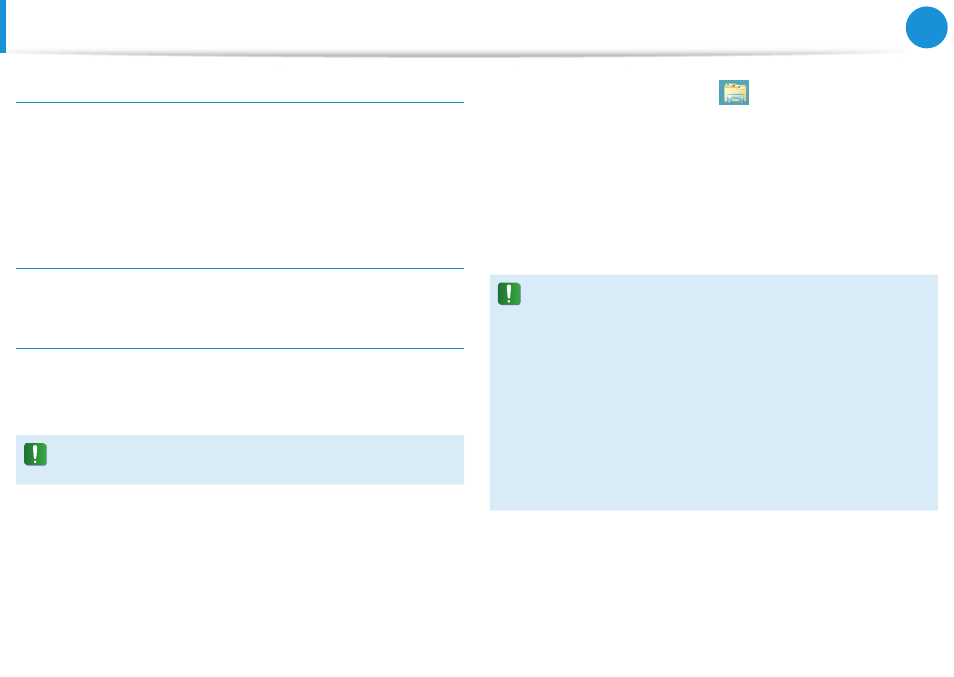Click the middle blue section divider line
The image size is (954, 677).
(x=240, y=268)
